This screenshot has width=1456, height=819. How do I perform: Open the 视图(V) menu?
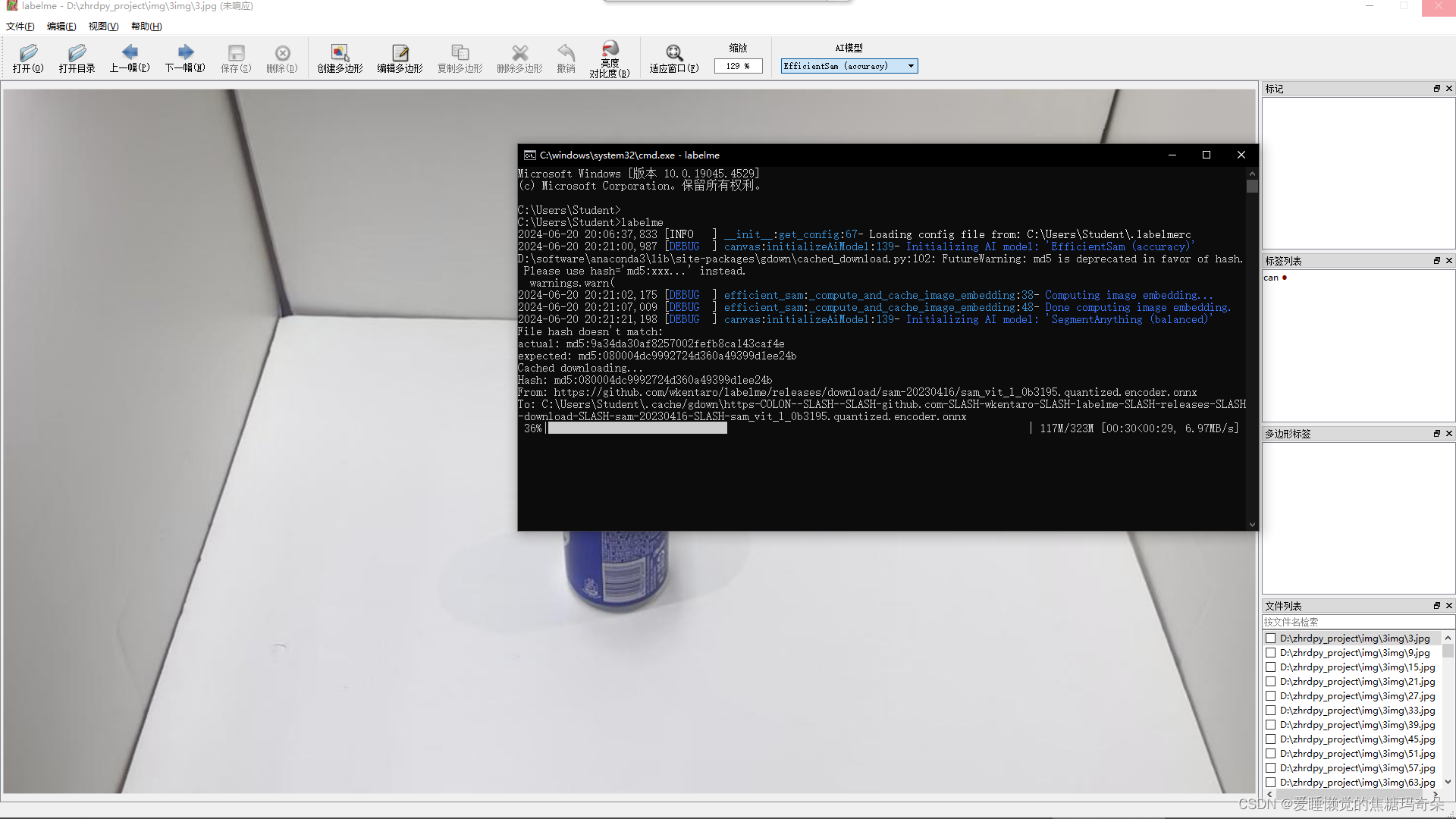point(103,27)
